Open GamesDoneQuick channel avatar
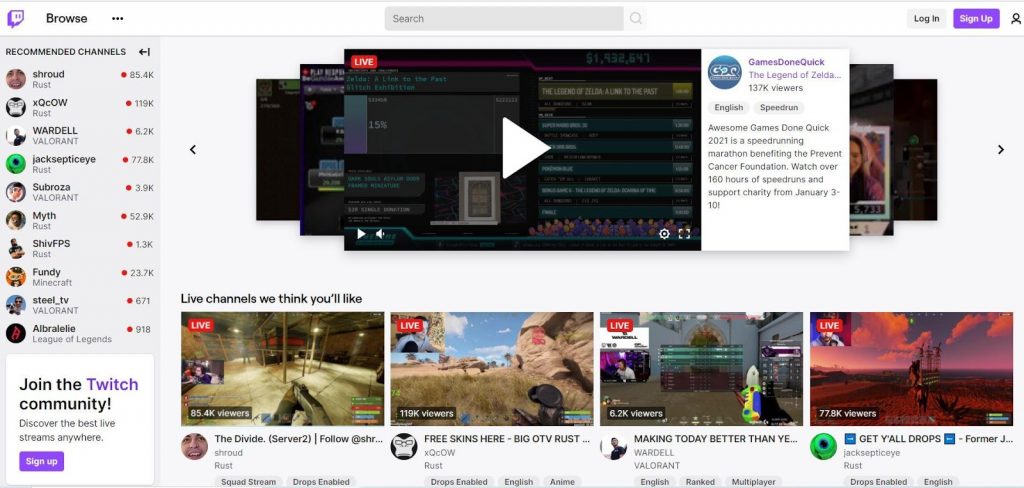 coord(725,73)
